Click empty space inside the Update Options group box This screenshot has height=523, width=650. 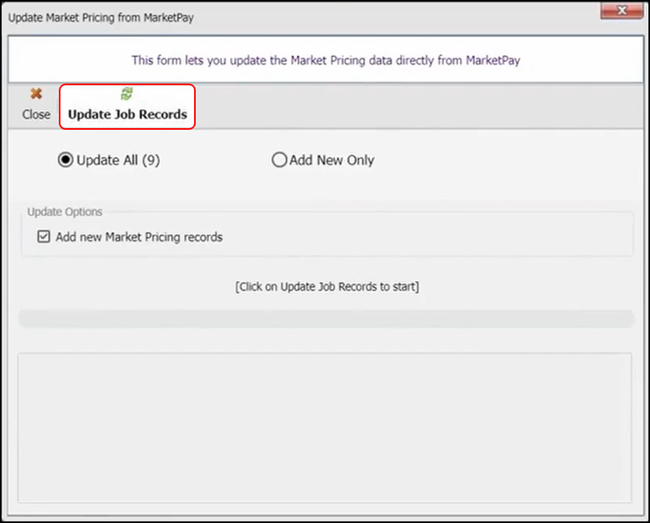(430, 237)
